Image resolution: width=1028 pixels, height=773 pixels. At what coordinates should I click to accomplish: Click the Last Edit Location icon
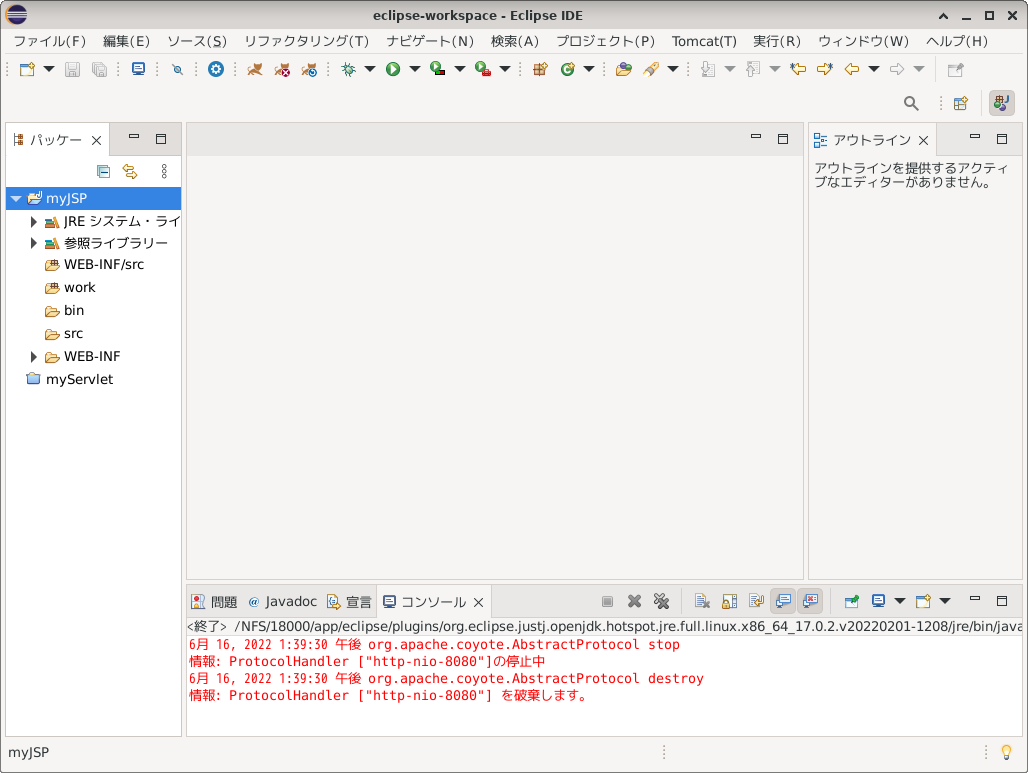click(x=798, y=69)
